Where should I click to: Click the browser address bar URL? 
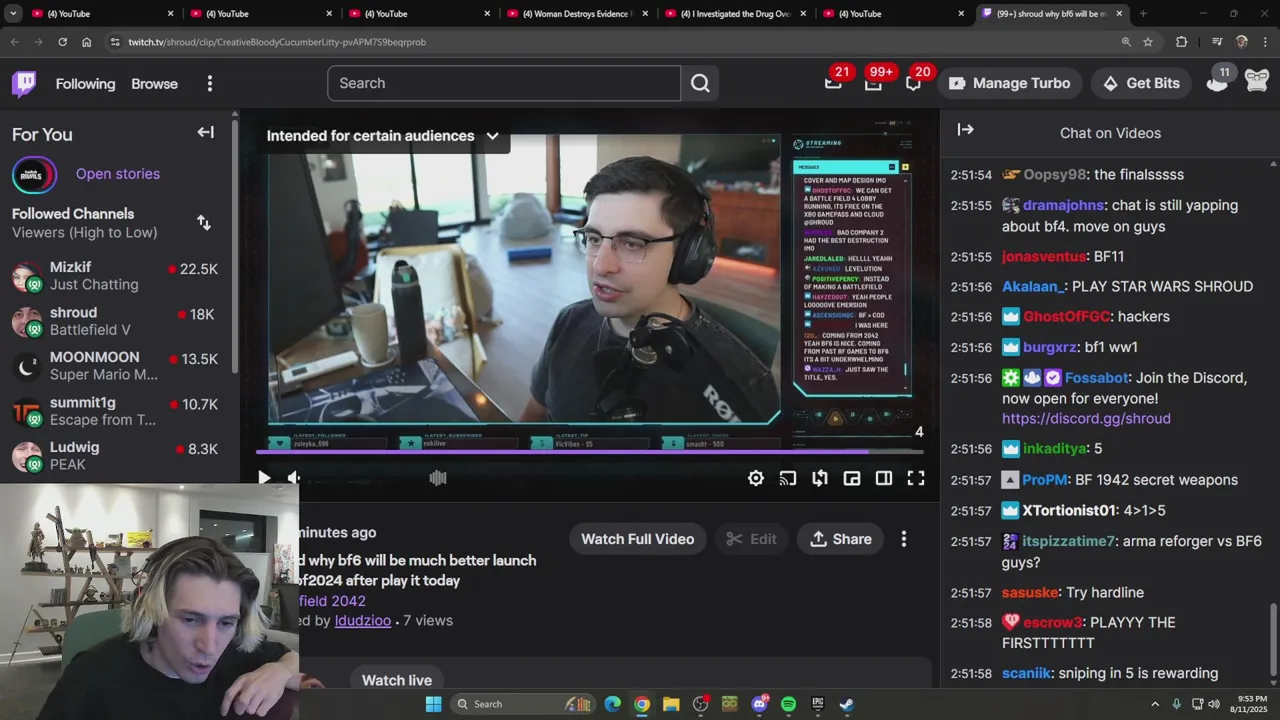[x=277, y=42]
